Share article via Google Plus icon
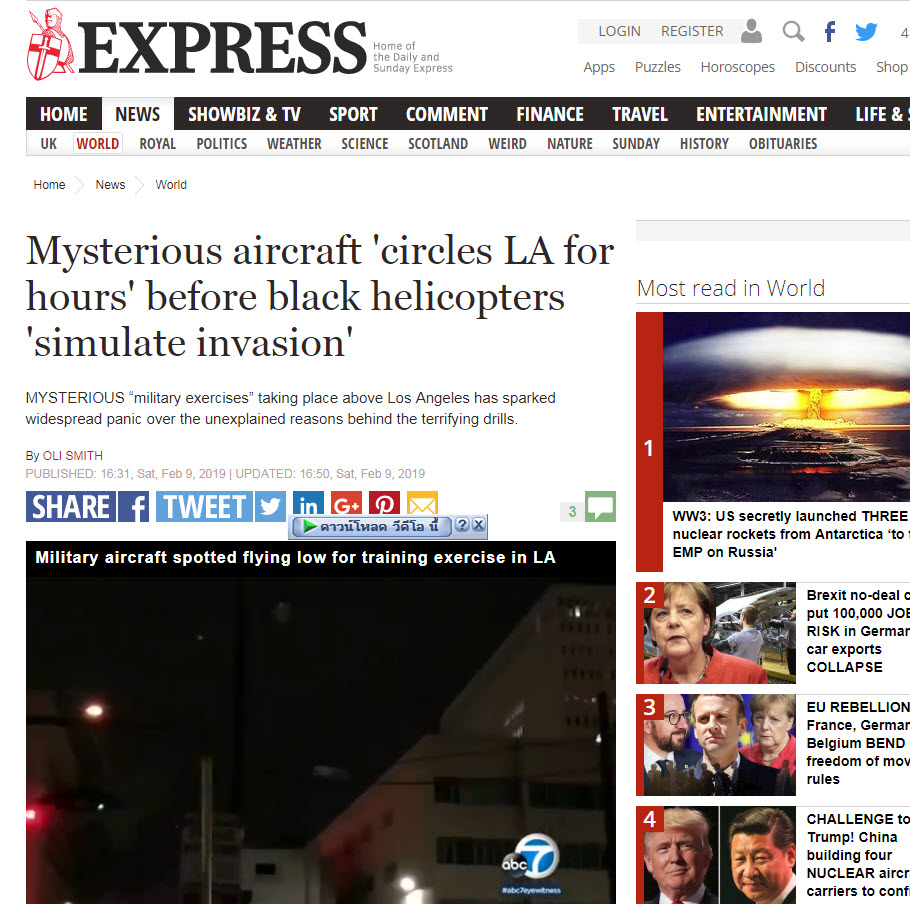This screenshot has height=904, width=910. pos(346,502)
